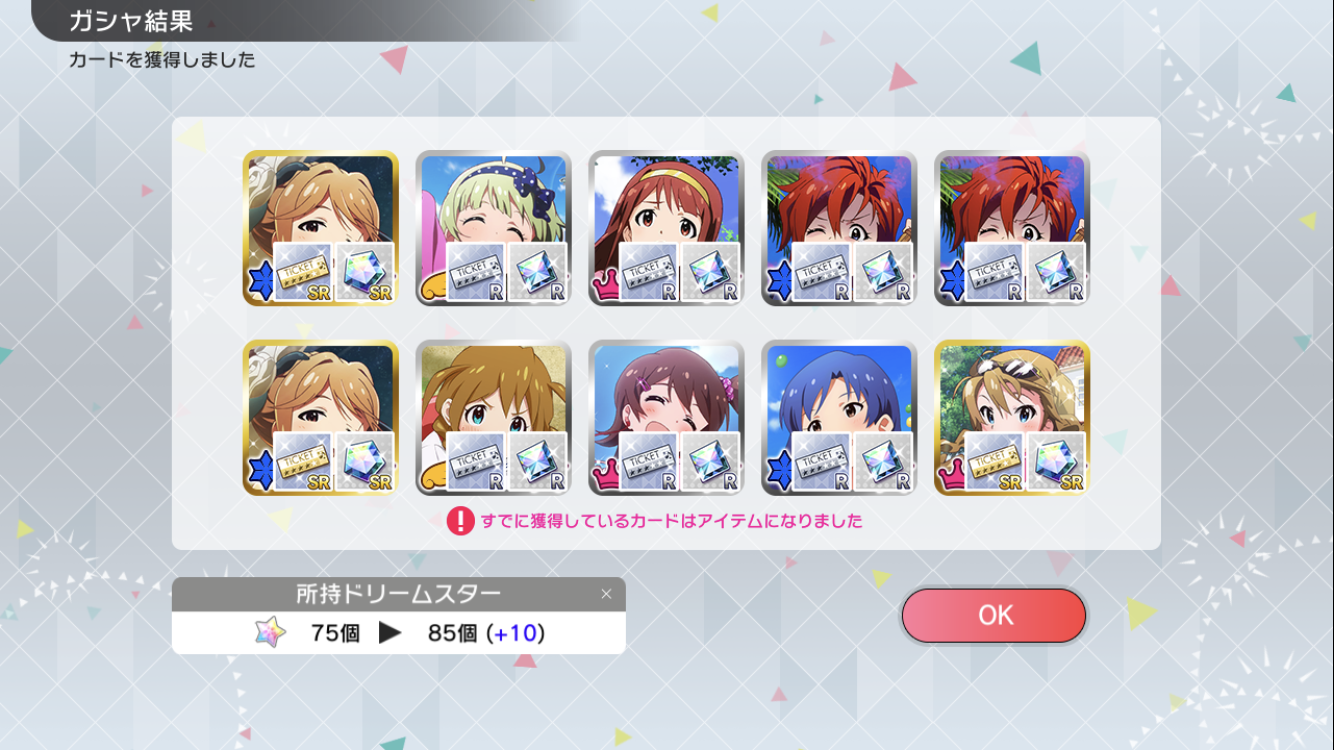The image size is (1334, 750).
Task: Tap the silver R ticket on the green-haired card
Action: [x=476, y=272]
